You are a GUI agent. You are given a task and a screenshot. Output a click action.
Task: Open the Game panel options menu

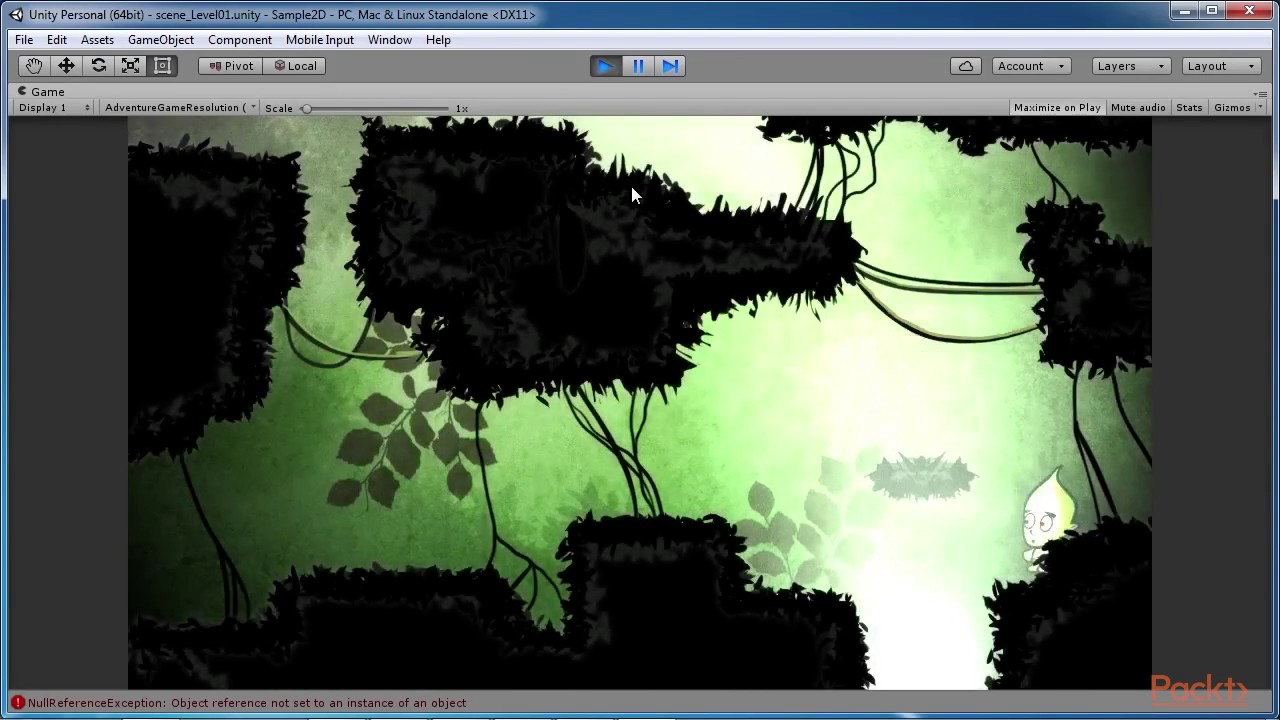tap(1261, 92)
